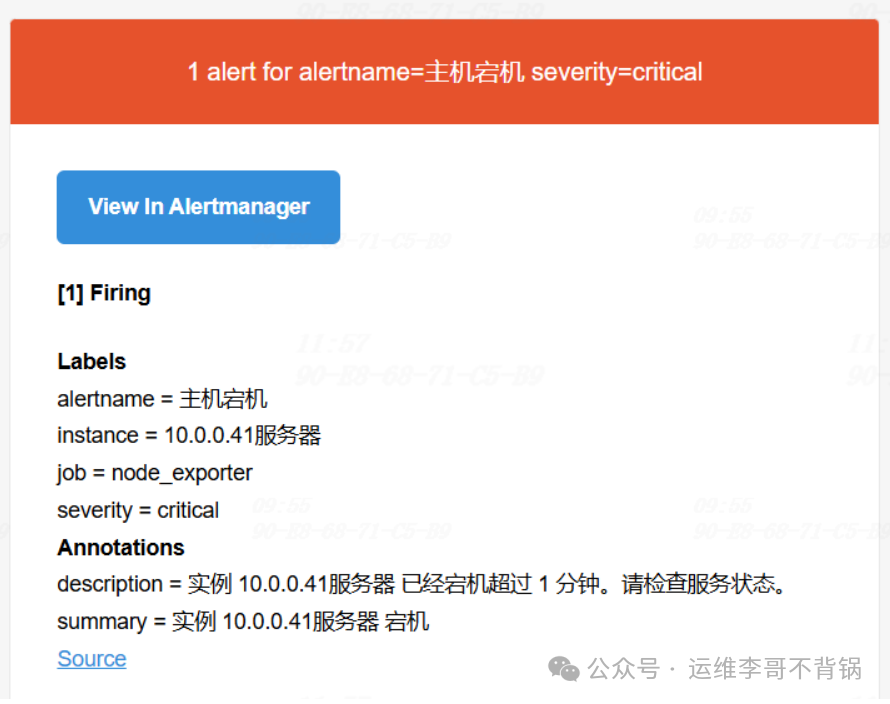
Task: Click the instance = 10.0.0.41服务器 label line
Action: tap(189, 436)
